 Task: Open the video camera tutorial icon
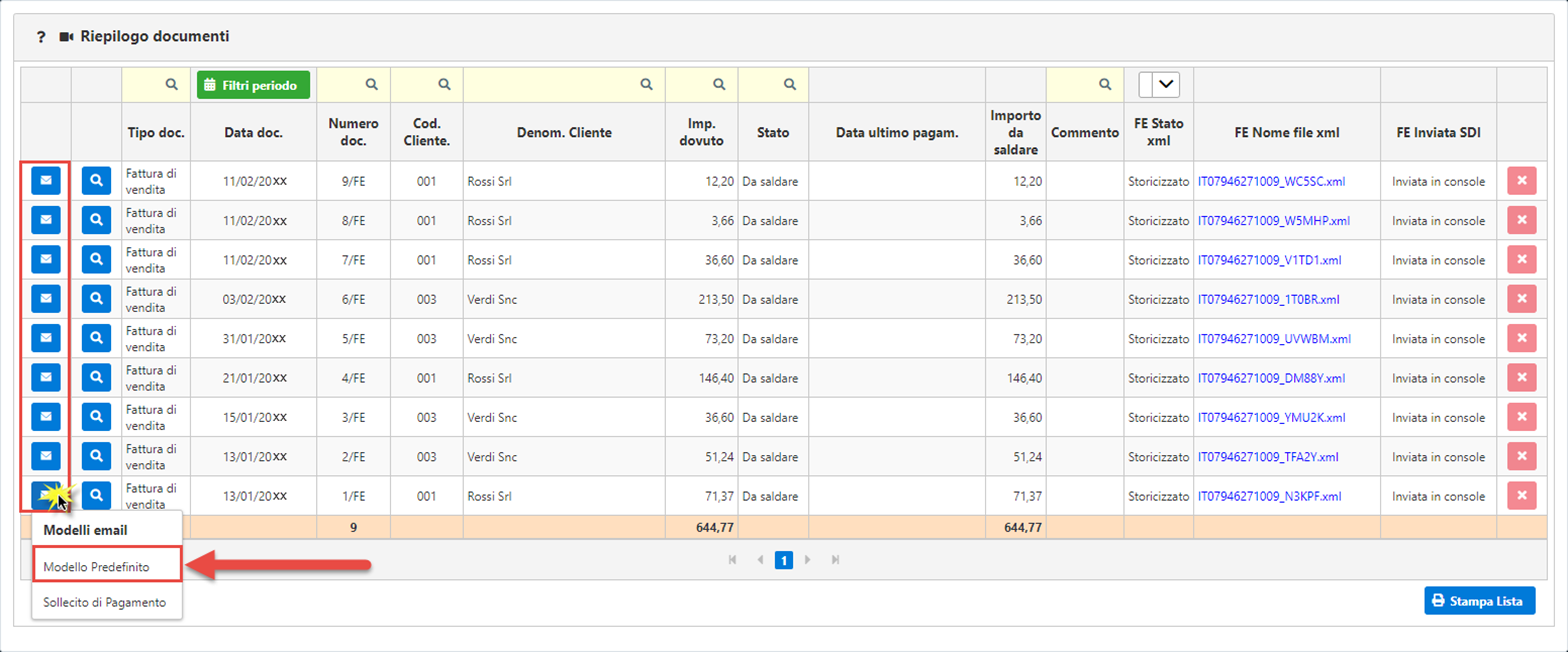pos(67,37)
